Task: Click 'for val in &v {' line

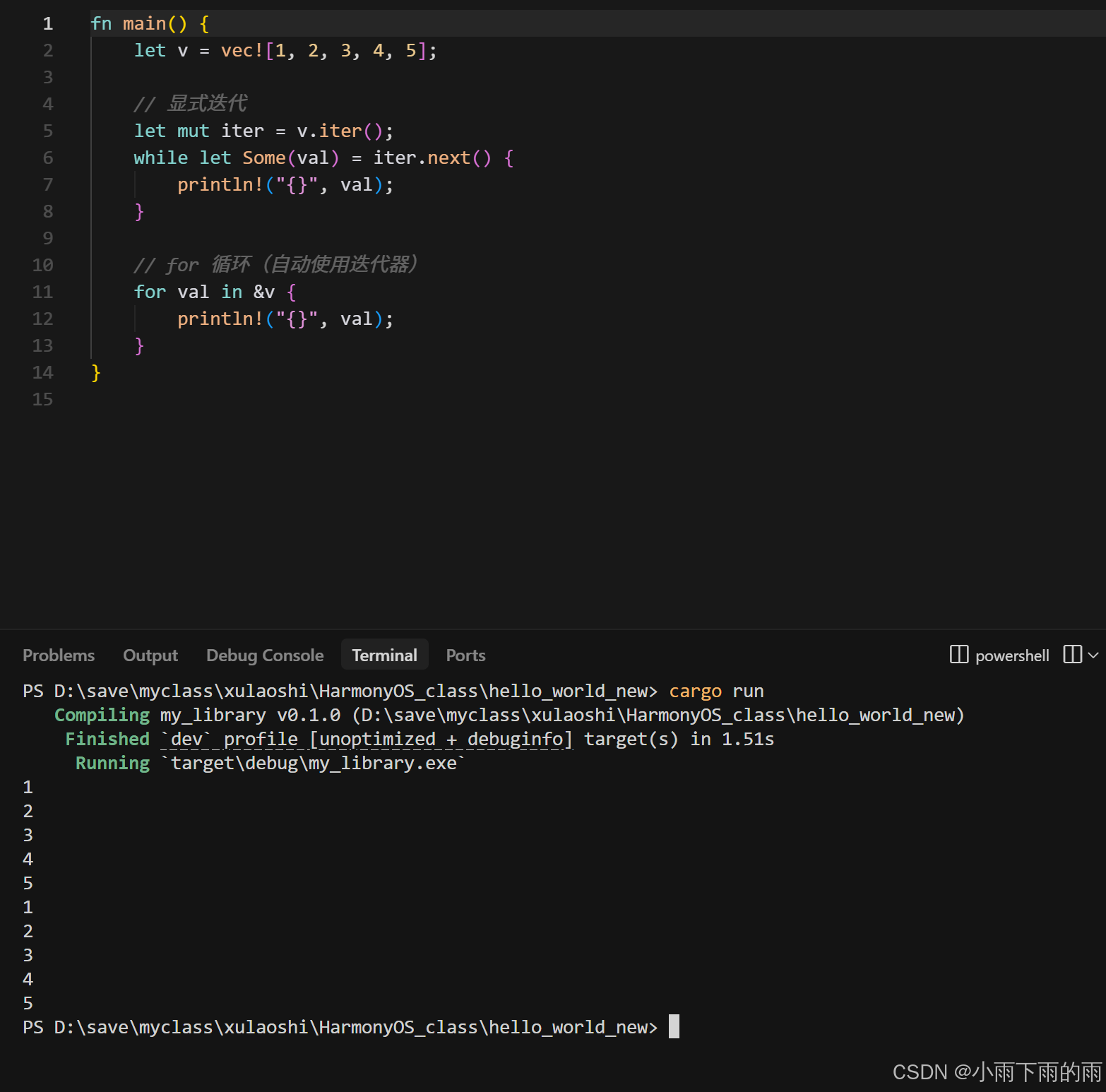Action: [x=215, y=292]
